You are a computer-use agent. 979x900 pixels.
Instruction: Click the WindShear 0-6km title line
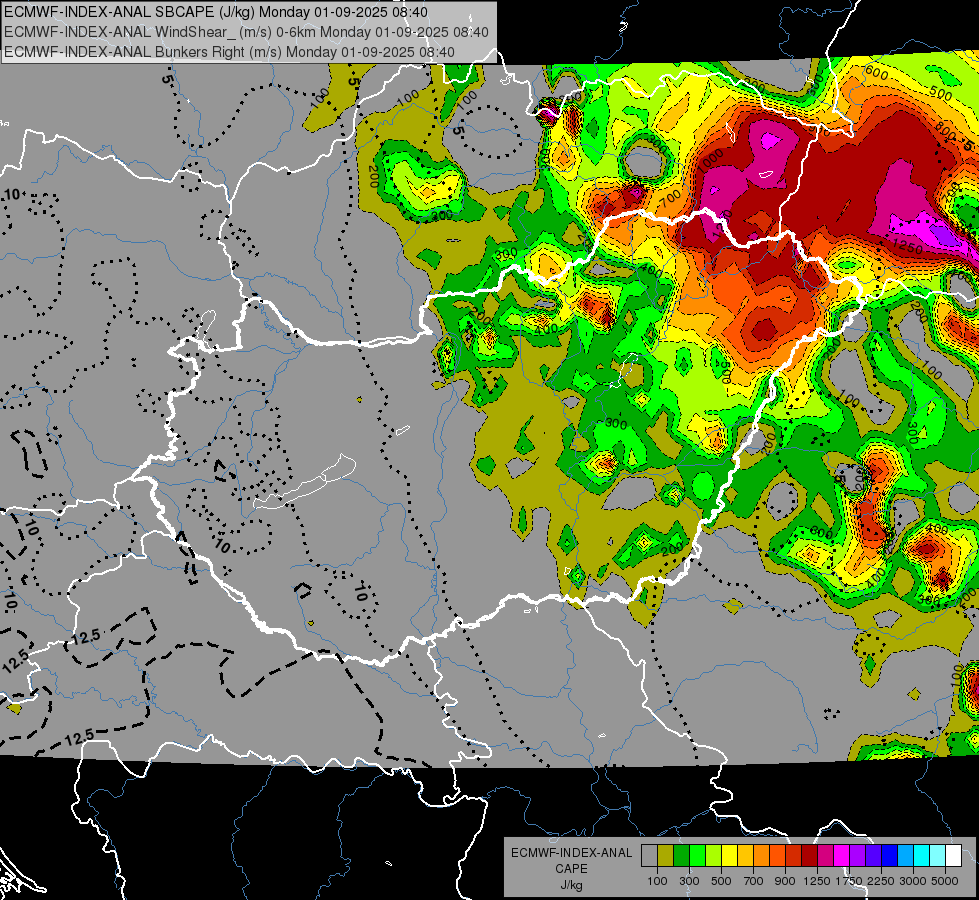point(247,32)
